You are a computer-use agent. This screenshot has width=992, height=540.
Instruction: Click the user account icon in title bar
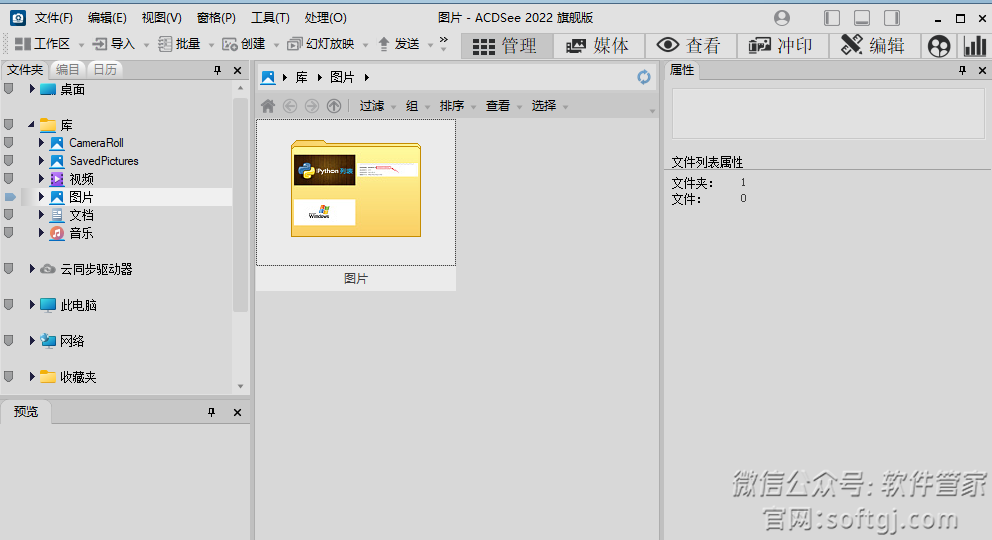(x=782, y=18)
